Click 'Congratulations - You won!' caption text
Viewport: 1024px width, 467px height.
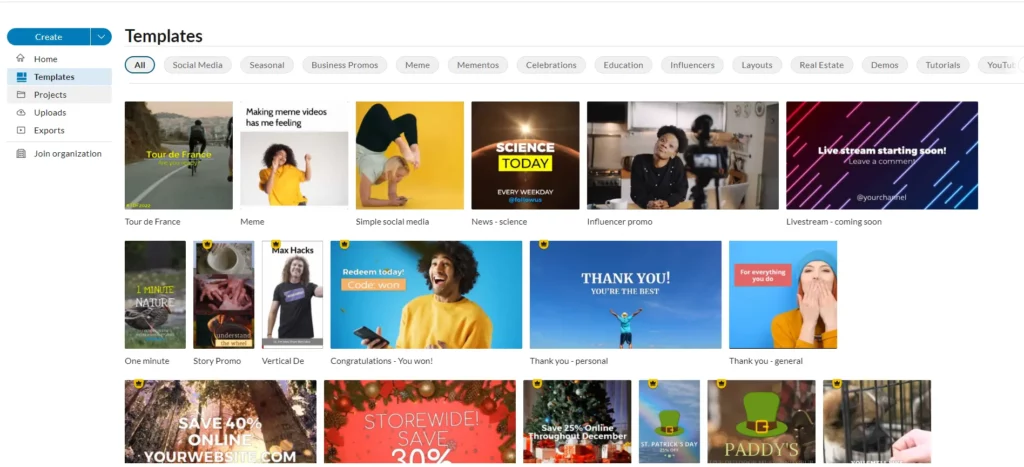coord(381,361)
